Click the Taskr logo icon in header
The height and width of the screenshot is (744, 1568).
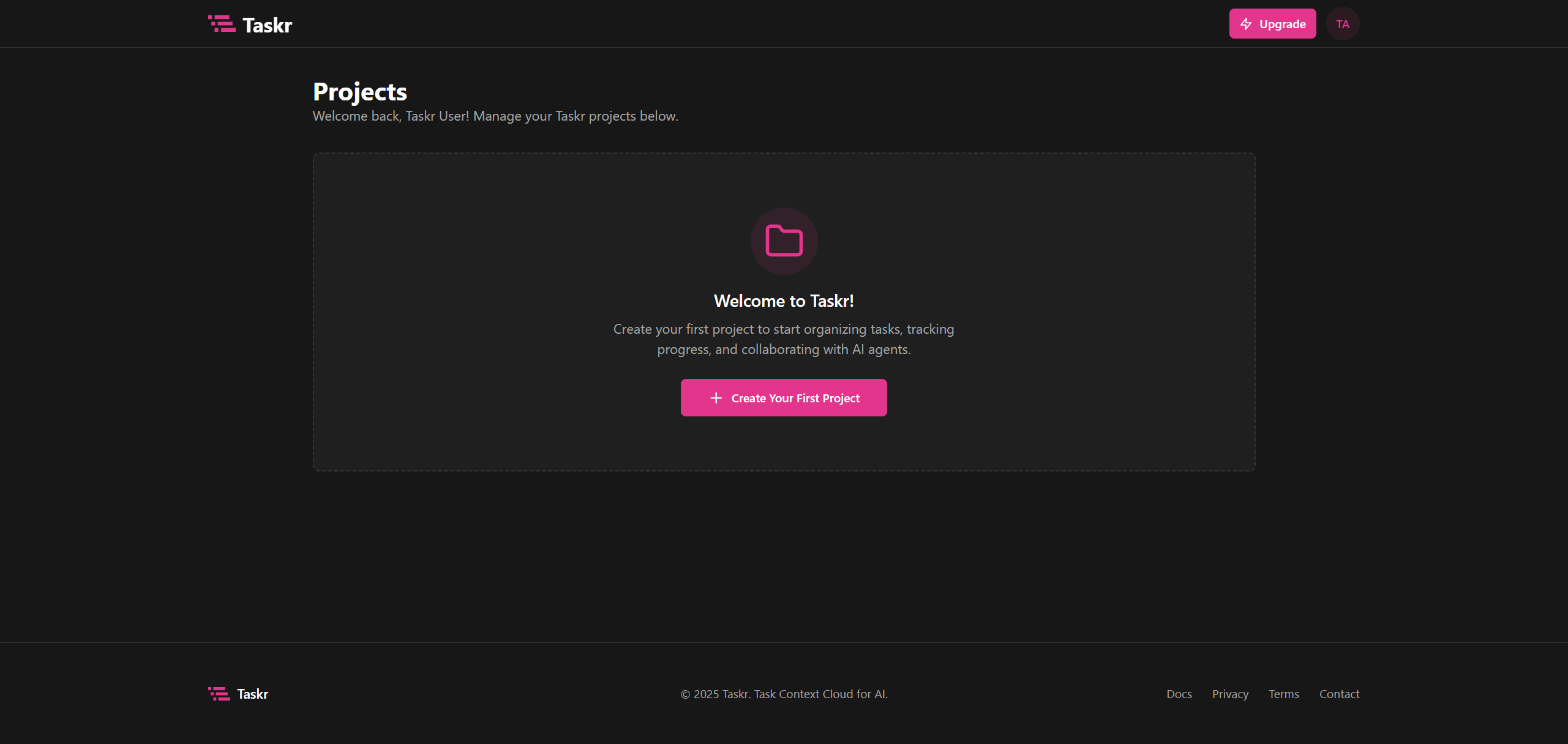[222, 24]
